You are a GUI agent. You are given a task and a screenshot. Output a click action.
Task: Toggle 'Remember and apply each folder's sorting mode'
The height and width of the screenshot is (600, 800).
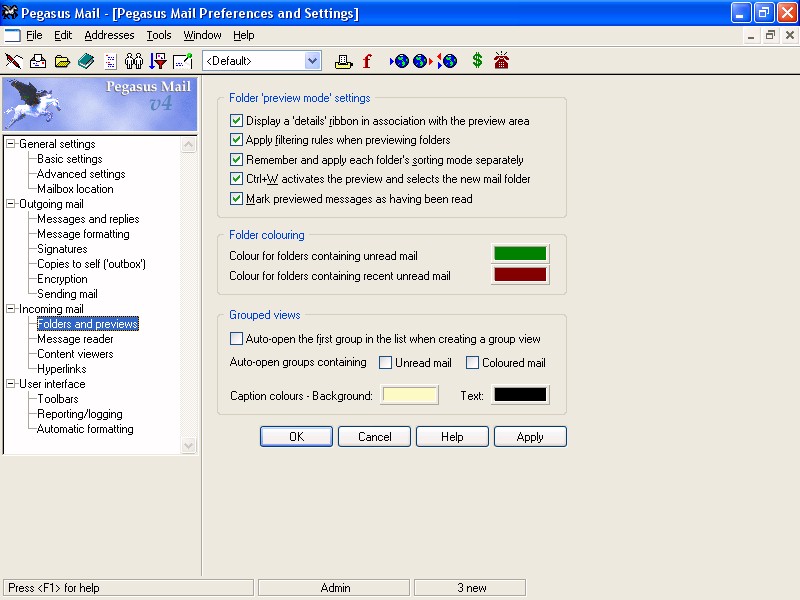click(x=236, y=160)
